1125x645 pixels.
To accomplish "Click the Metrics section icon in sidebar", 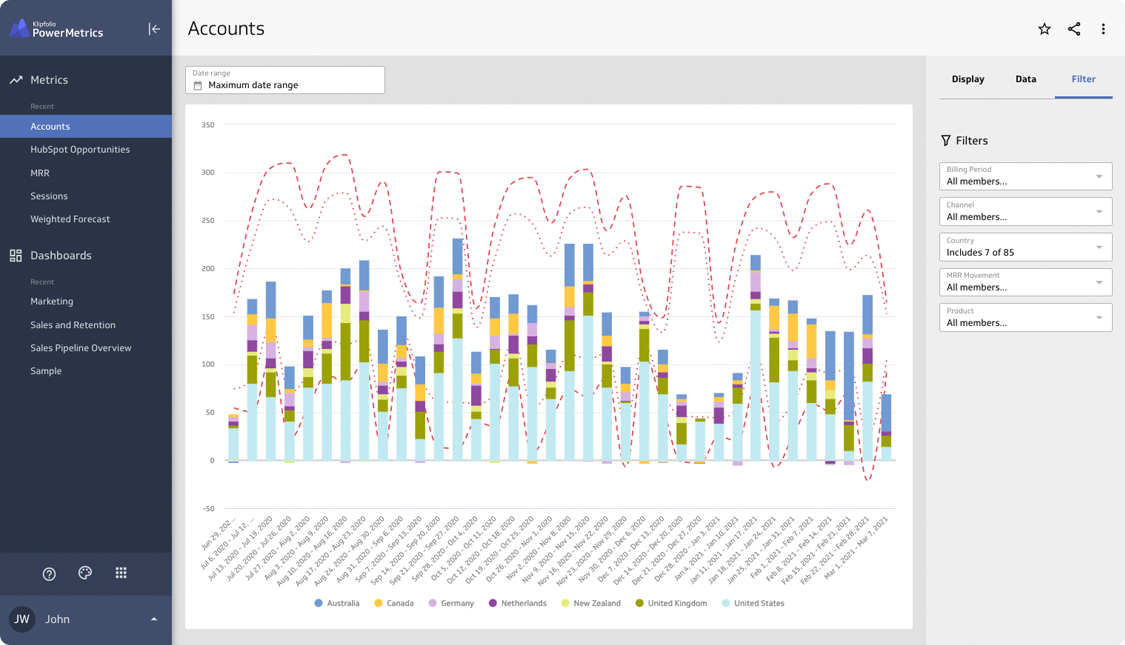I will tap(15, 79).
